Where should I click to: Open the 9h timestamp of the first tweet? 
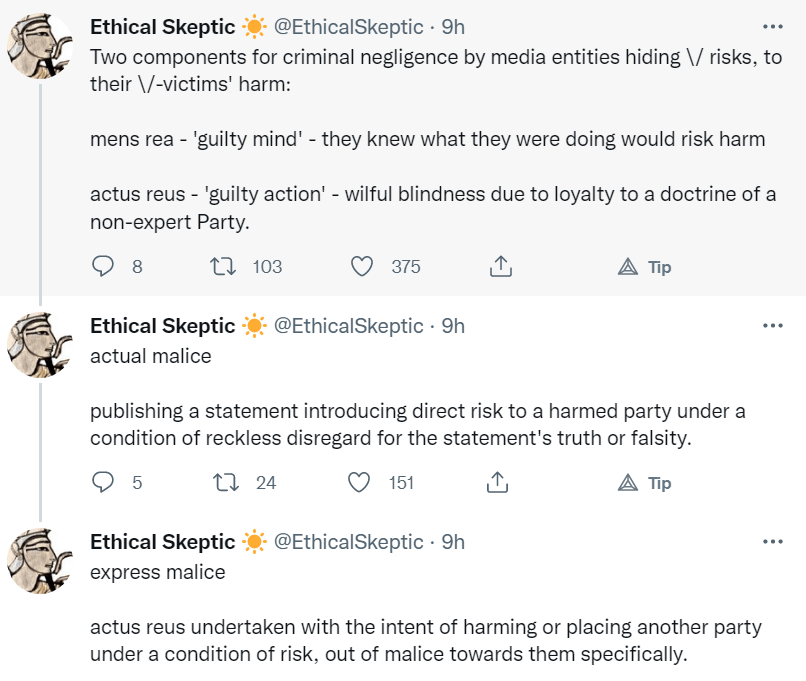click(x=454, y=27)
